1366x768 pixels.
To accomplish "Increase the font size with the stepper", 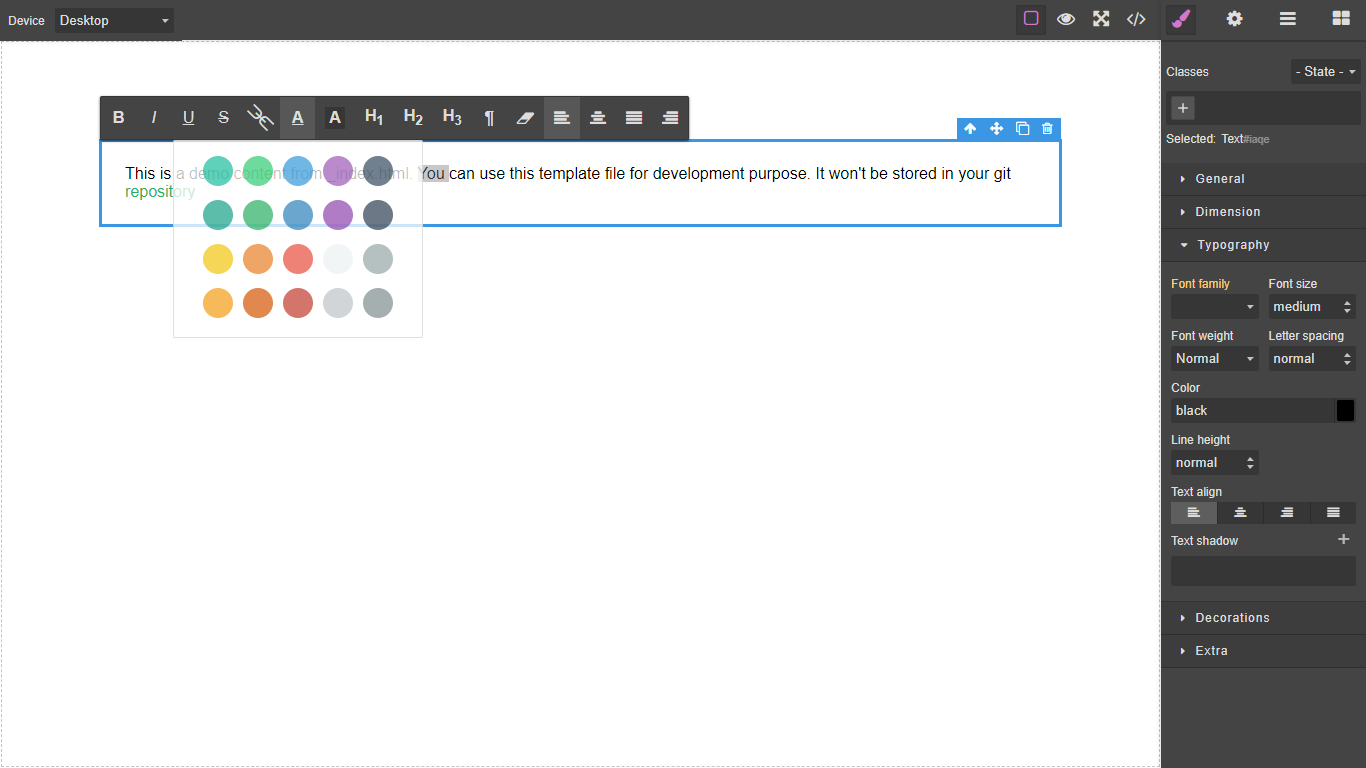I will click(1349, 302).
